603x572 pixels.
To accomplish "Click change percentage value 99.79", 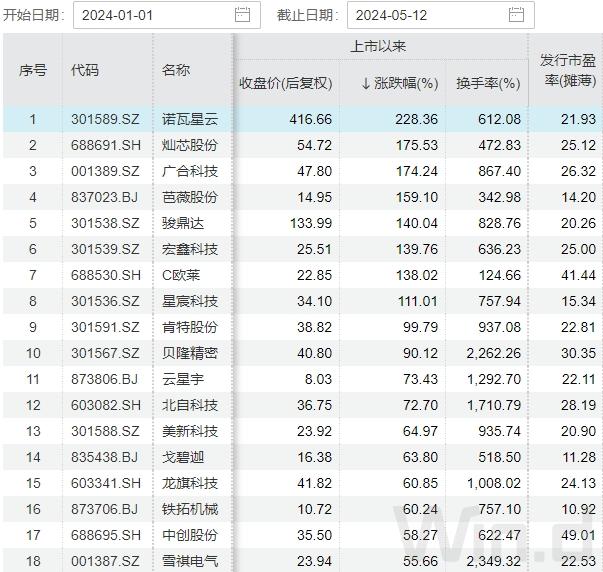I will click(x=420, y=327).
